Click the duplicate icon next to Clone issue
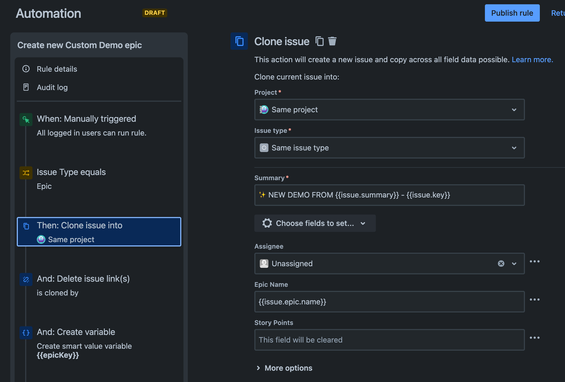Screen dimensions: 565x382 (x=319, y=41)
